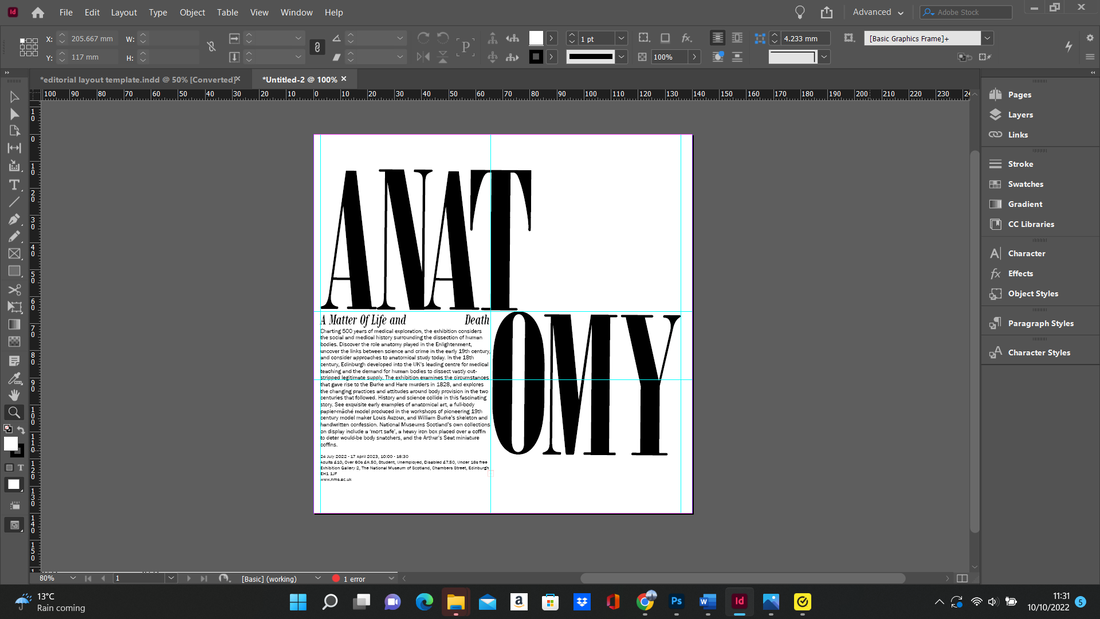Click the Home icon in menu bar
The image size is (1100, 619).
pos(38,13)
